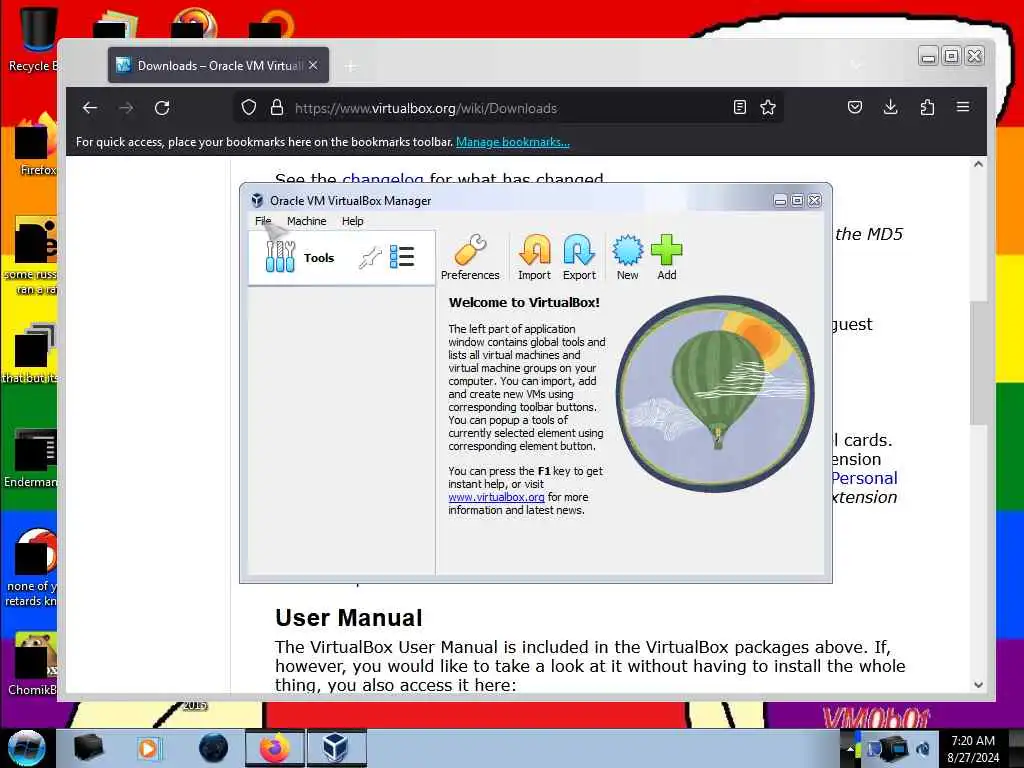
Task: Click the Firefox taskbar button
Action: 274,748
